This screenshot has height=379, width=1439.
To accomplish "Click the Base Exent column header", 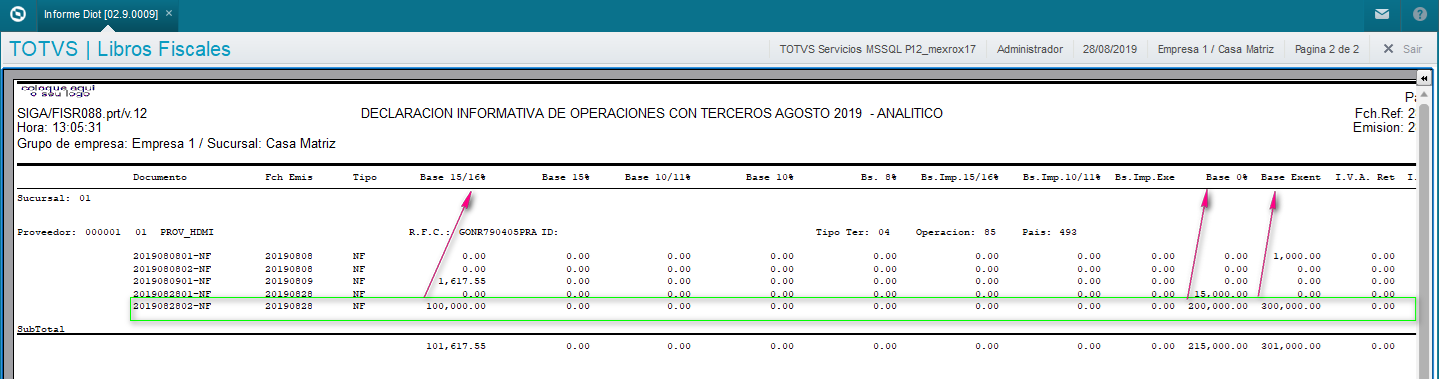I will pos(1291,177).
